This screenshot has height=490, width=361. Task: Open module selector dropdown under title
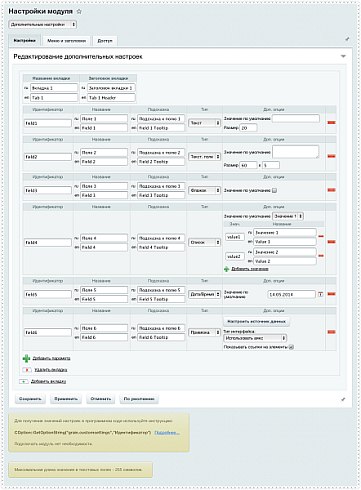click(43, 24)
